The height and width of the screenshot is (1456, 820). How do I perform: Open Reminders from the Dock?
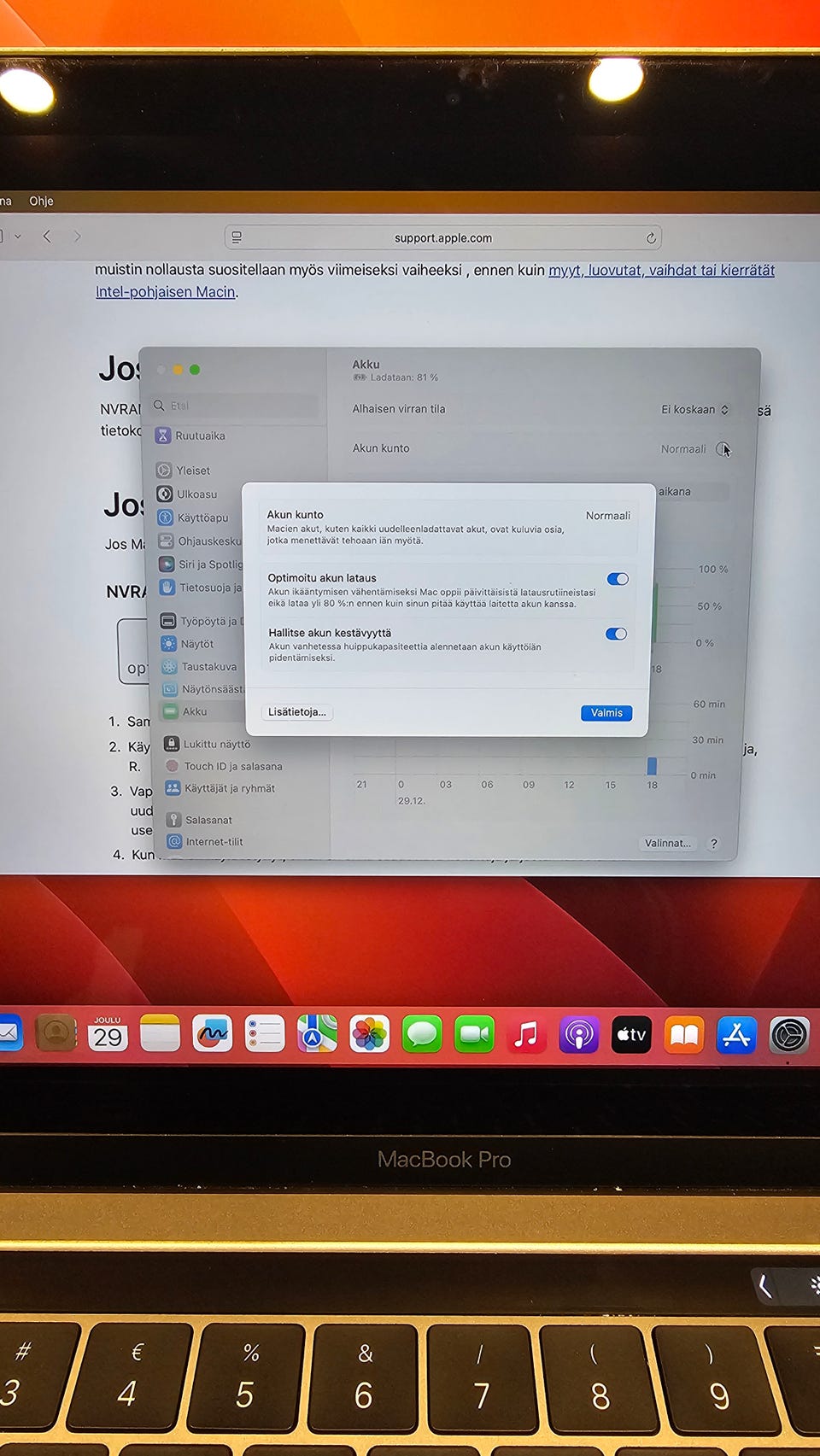coord(265,1034)
